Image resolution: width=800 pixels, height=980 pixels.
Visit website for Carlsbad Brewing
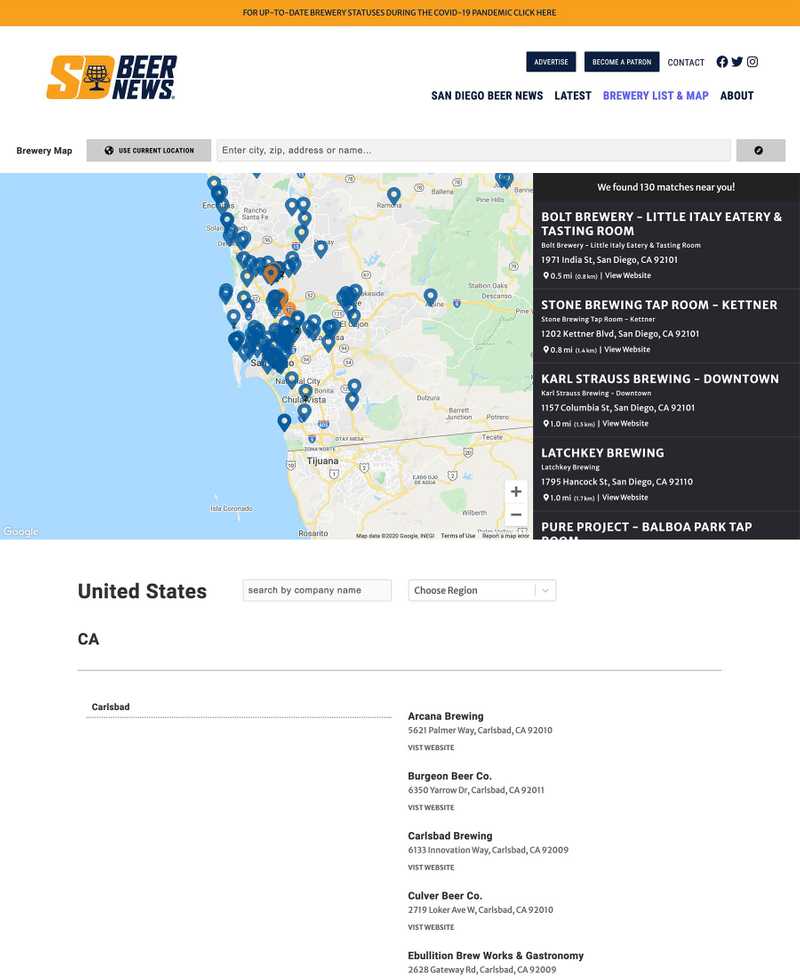(x=431, y=868)
